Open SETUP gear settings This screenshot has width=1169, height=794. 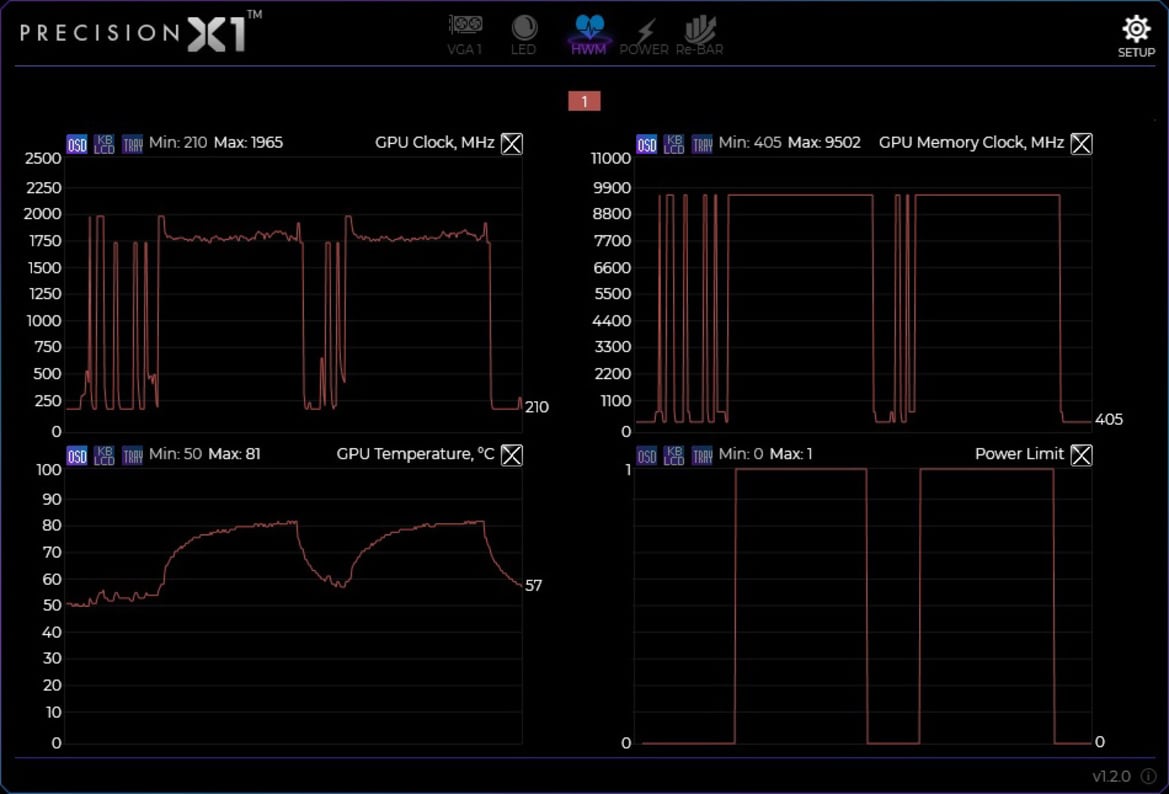point(1136,37)
